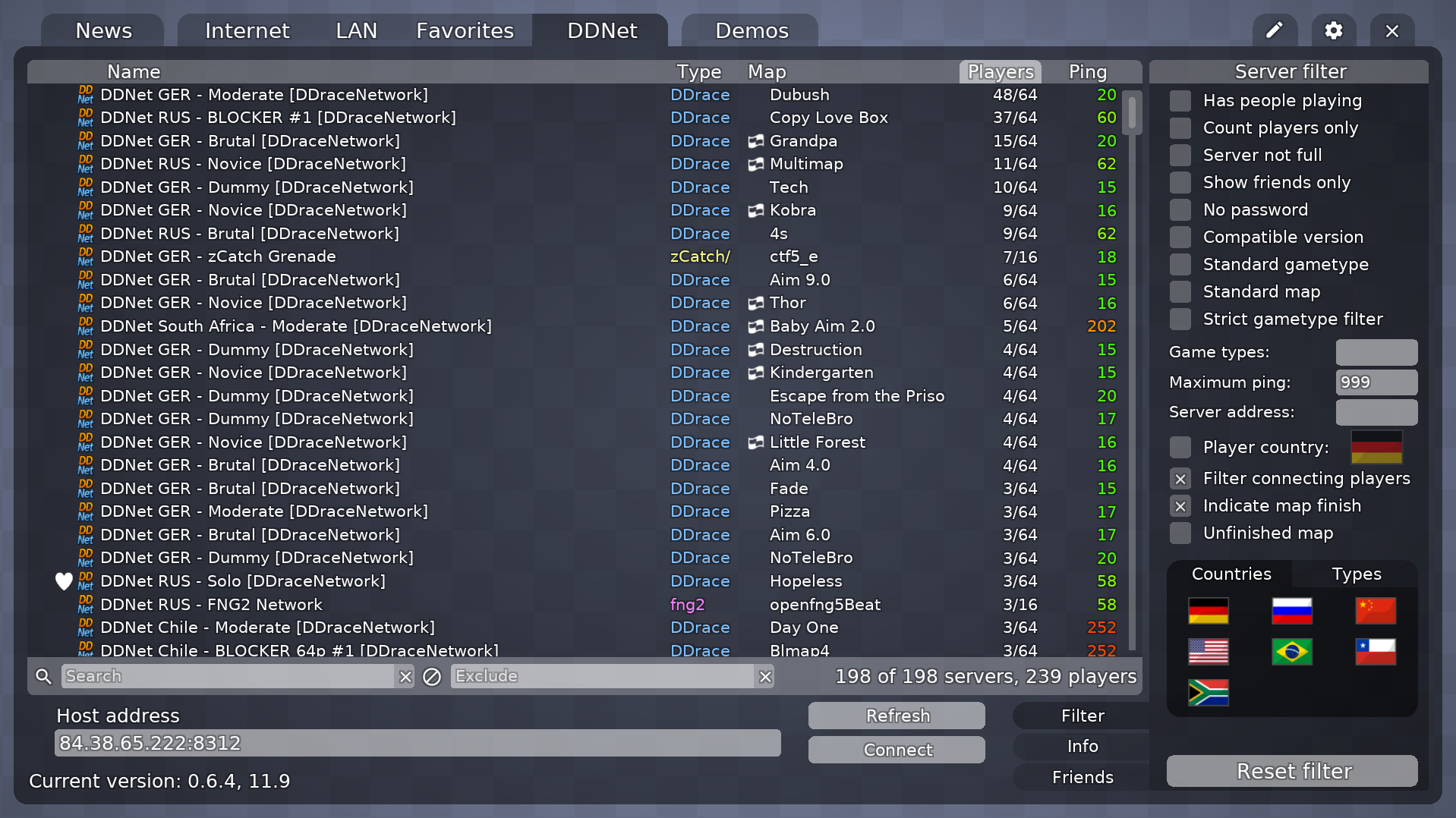Switch to the News tab
This screenshot has height=818, width=1456.
tap(103, 30)
